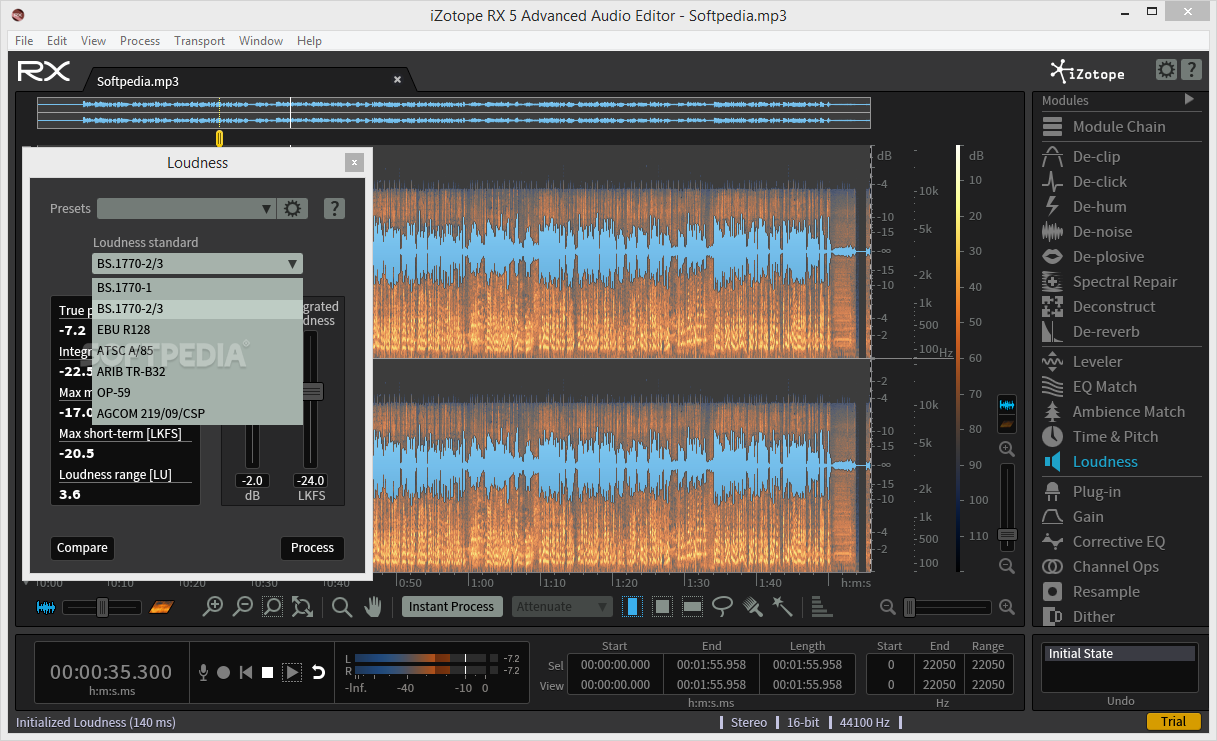
Task: Select the Lasso selection tool
Action: click(722, 606)
